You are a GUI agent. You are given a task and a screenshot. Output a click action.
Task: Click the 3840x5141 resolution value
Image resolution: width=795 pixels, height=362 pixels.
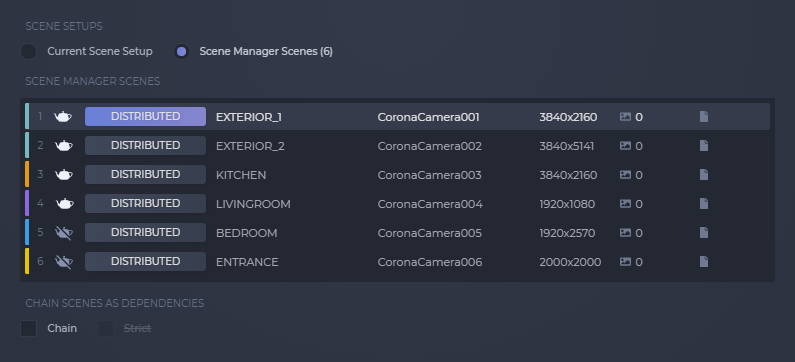(x=567, y=146)
